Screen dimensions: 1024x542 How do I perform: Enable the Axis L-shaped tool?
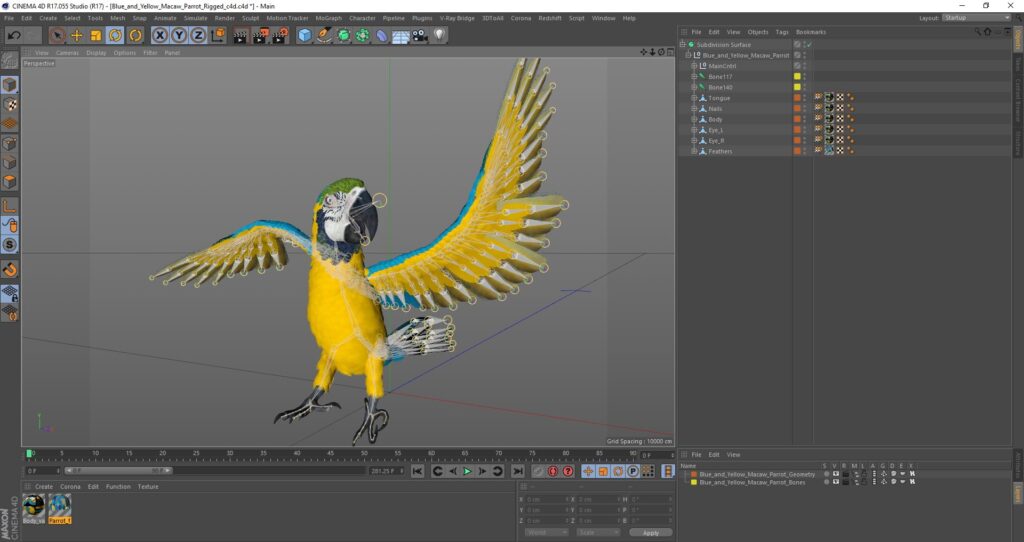click(x=9, y=206)
